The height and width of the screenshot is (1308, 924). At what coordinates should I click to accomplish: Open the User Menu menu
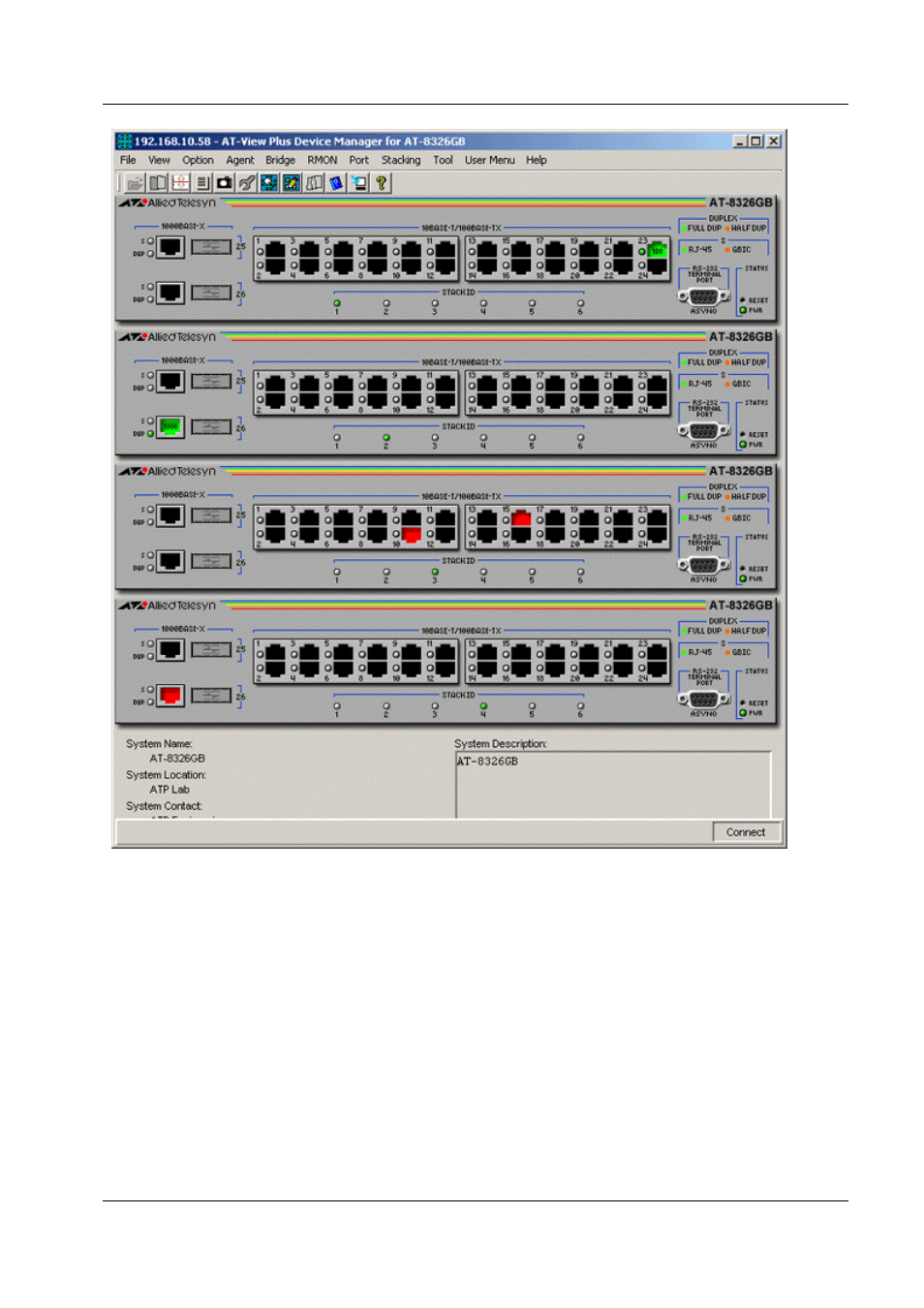[490, 161]
